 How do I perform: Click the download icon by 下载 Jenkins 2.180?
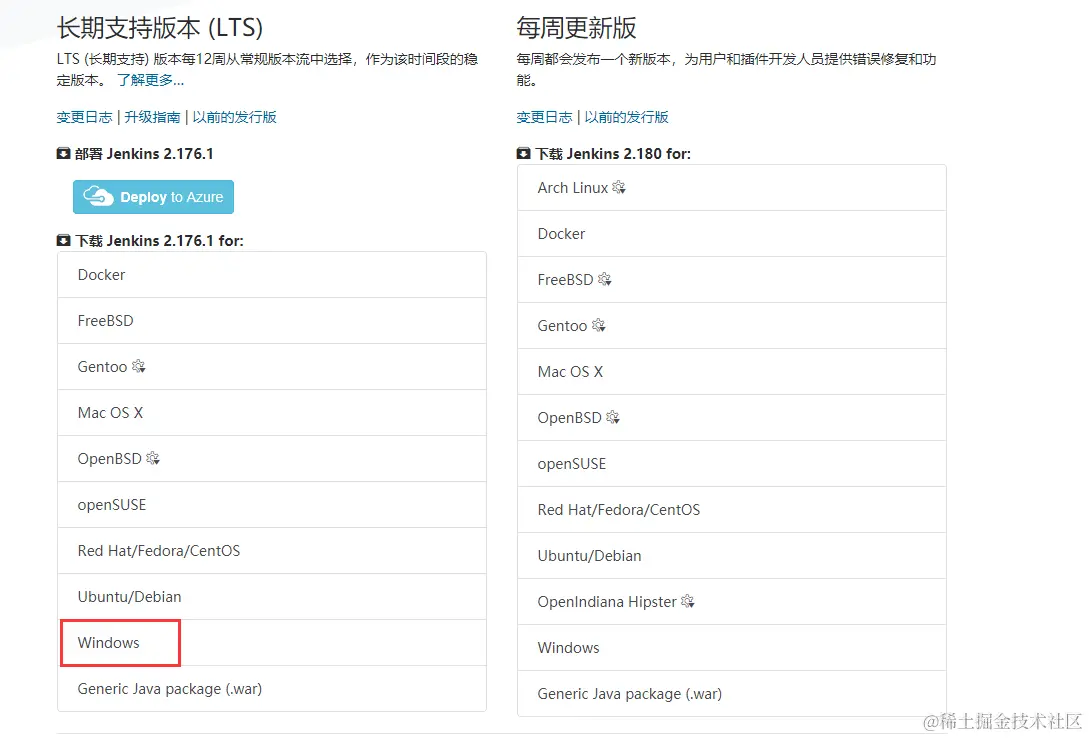[523, 153]
